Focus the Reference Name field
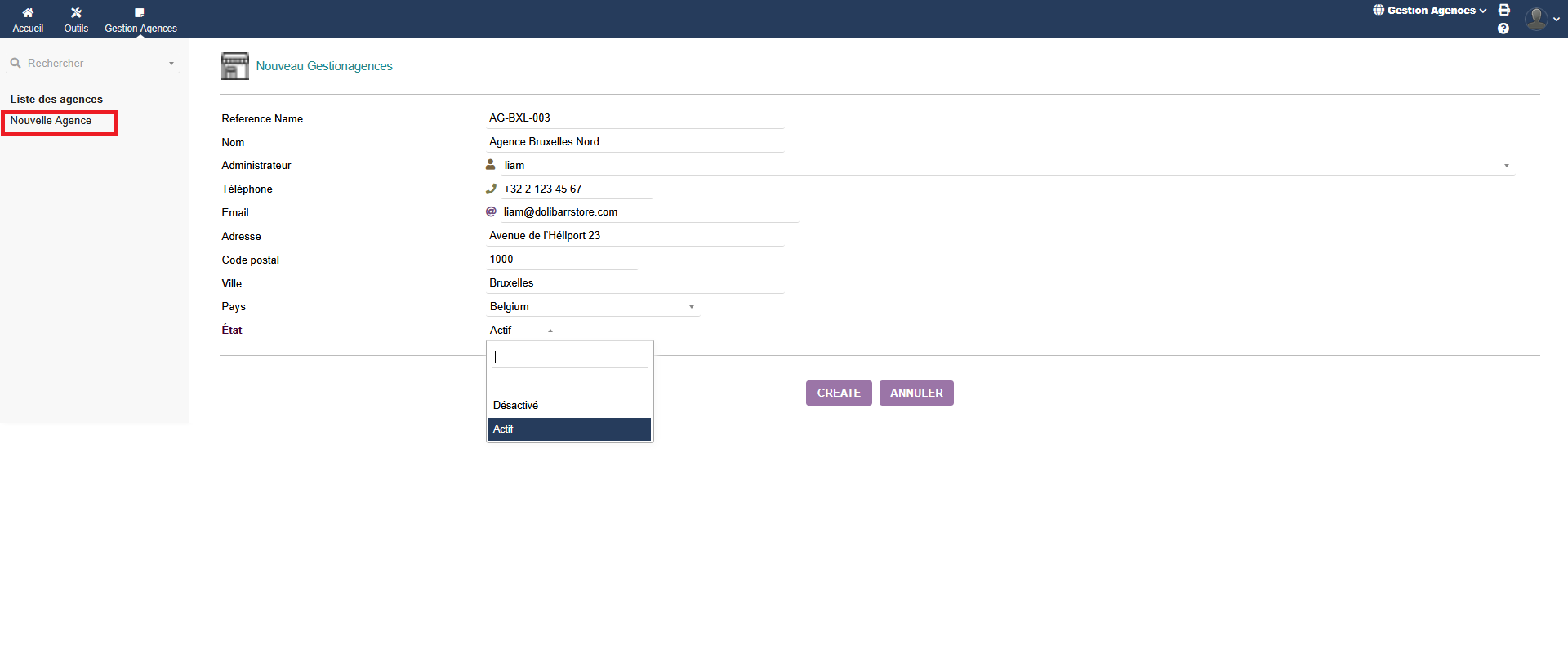Screen dimensions: 1568x667 635,118
